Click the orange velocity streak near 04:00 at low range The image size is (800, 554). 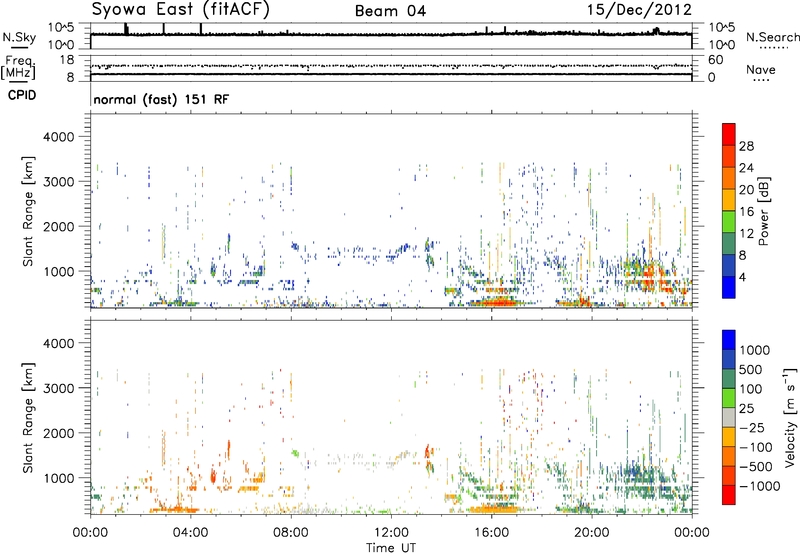click(173, 509)
